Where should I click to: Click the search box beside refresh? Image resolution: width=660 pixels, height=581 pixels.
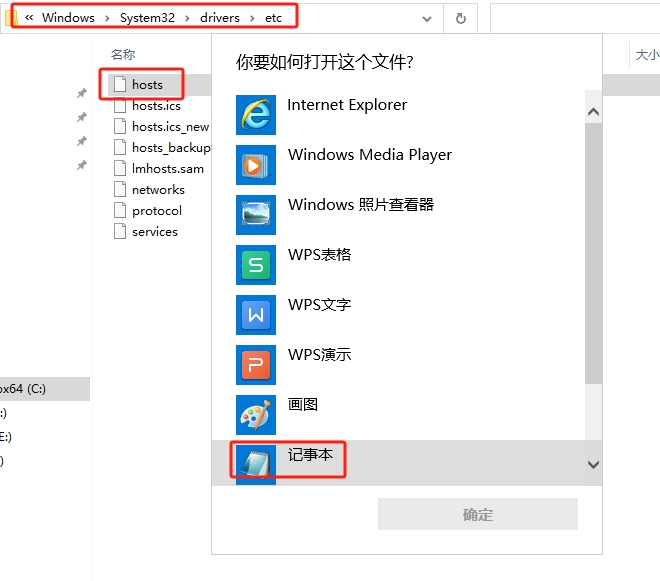pyautogui.click(x=575, y=19)
